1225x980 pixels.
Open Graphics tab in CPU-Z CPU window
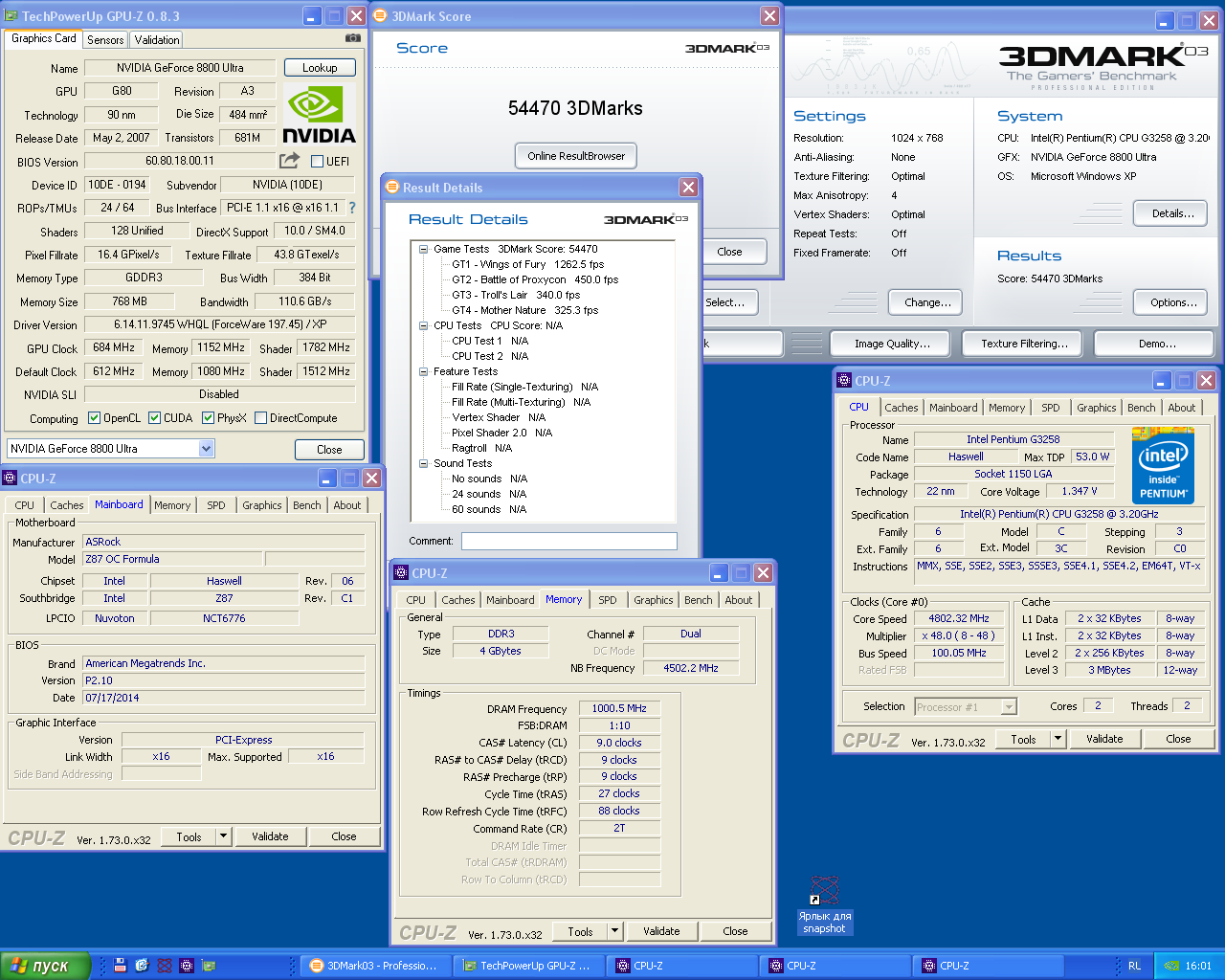1096,408
